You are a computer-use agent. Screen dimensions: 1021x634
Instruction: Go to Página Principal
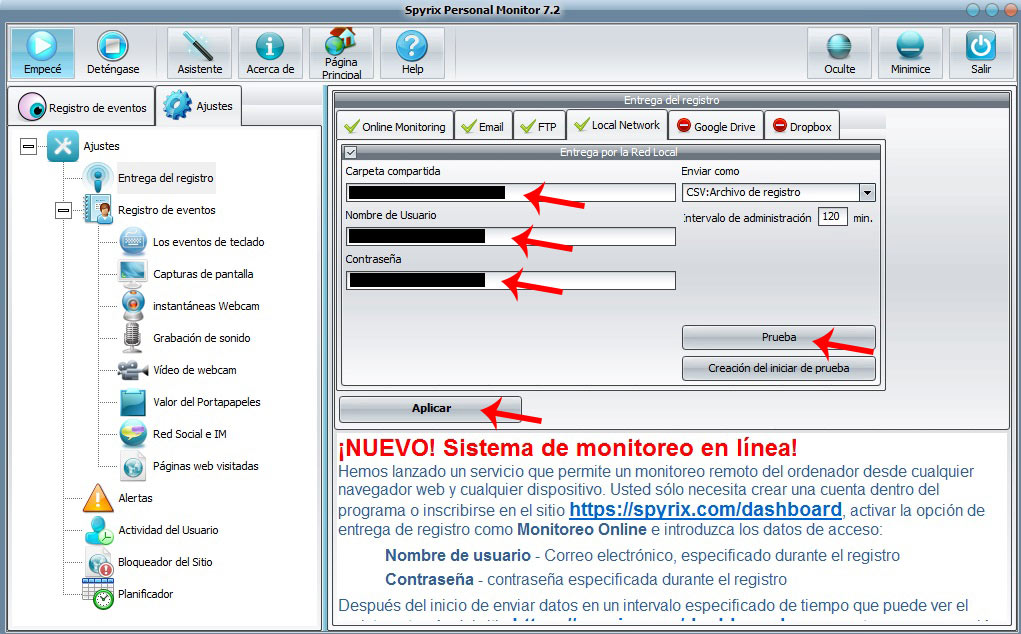tap(341, 53)
